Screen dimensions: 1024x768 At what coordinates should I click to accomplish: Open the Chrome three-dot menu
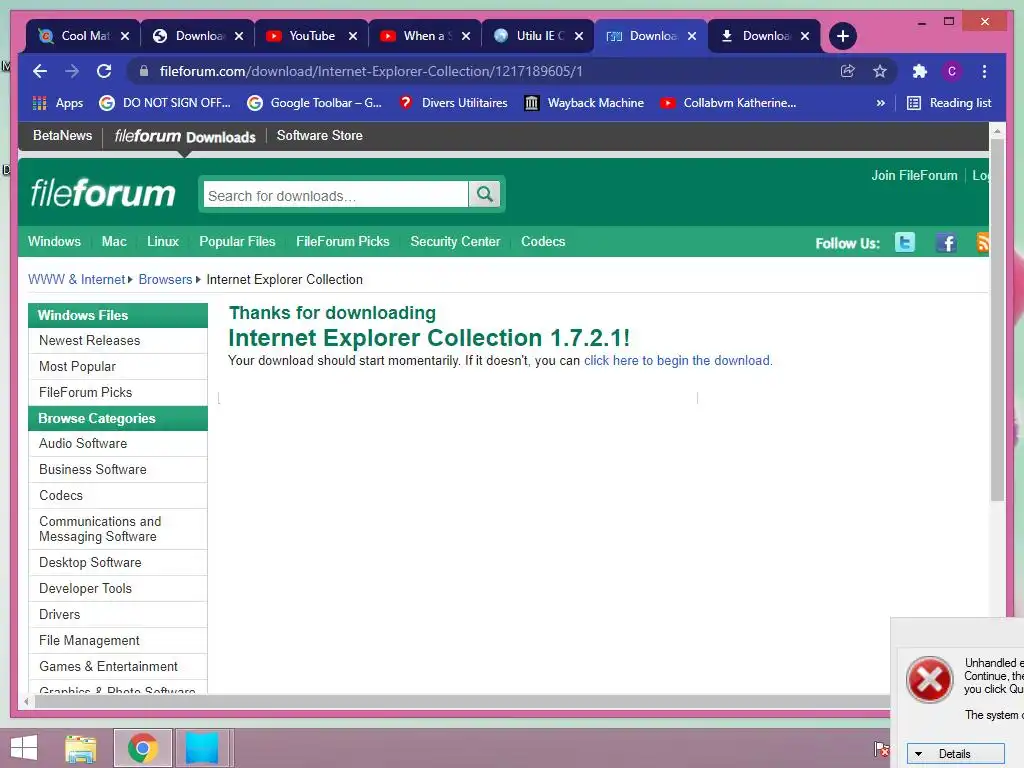click(984, 71)
